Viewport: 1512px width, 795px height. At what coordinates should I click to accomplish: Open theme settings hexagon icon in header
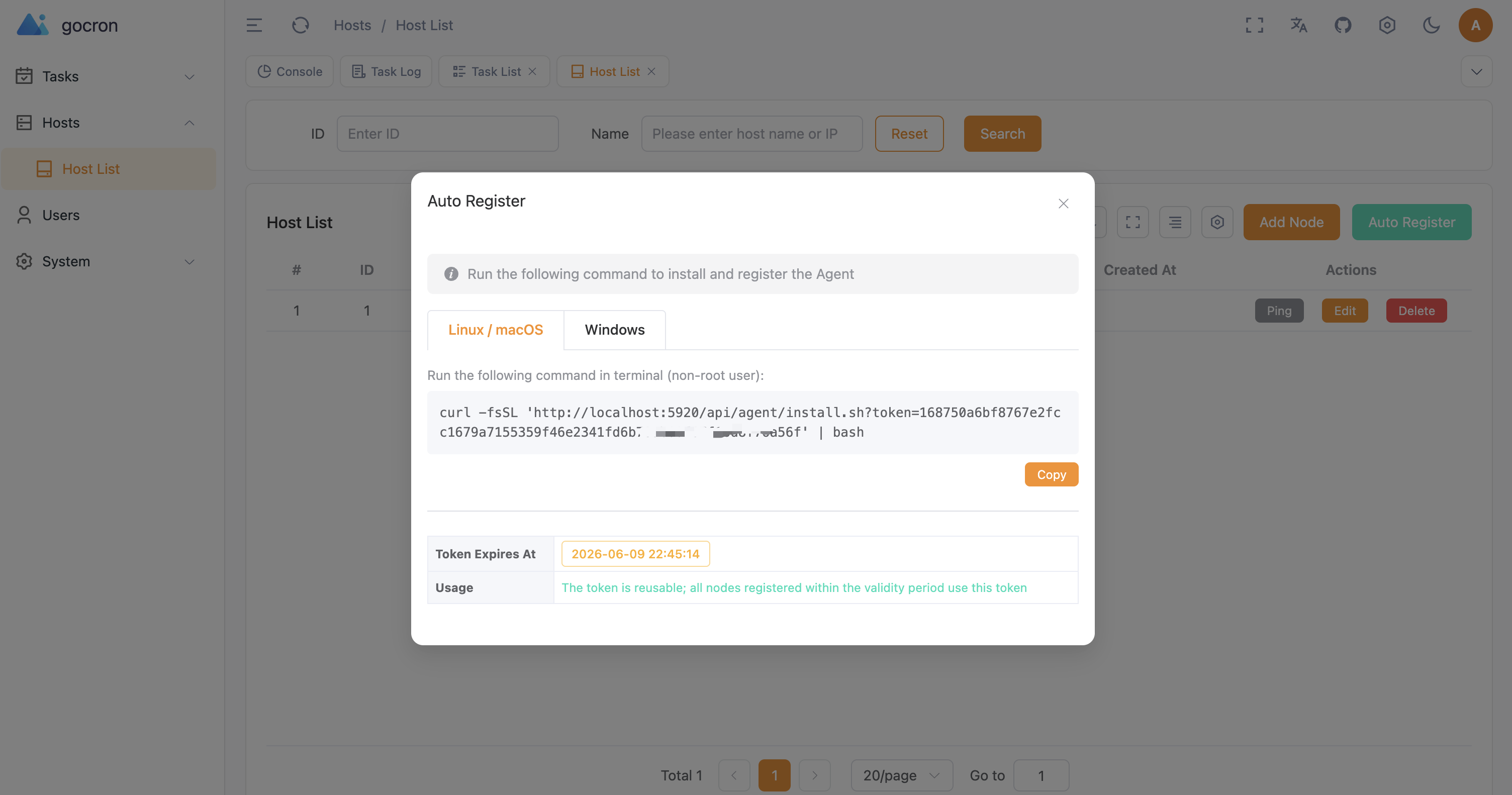click(x=1387, y=25)
